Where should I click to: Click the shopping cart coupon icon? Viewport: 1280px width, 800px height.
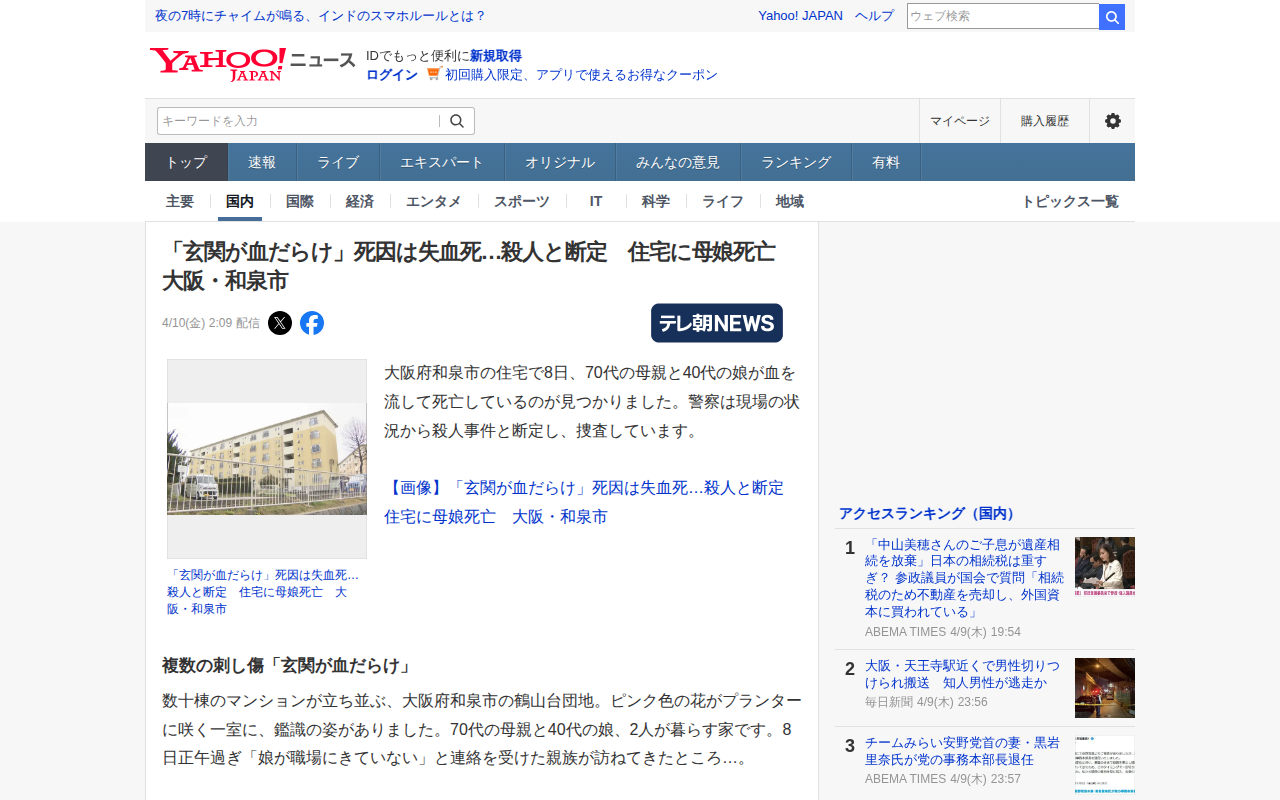coord(433,75)
